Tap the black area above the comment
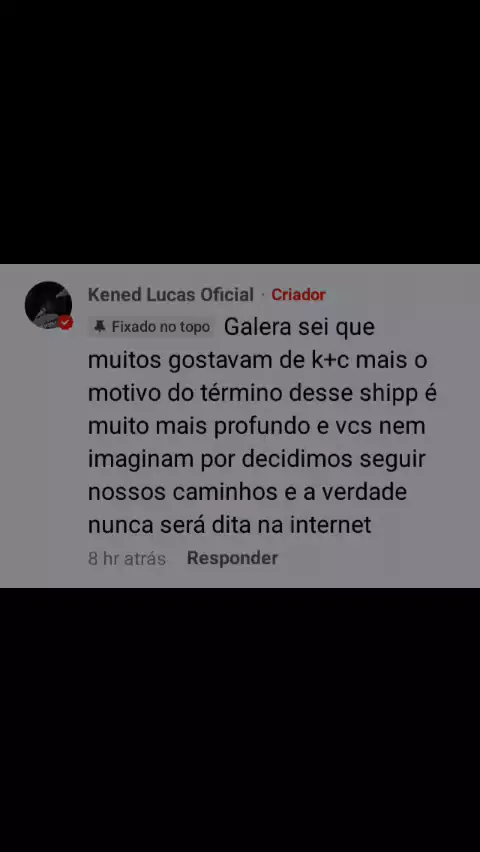Image resolution: width=480 pixels, height=852 pixels. (240, 132)
